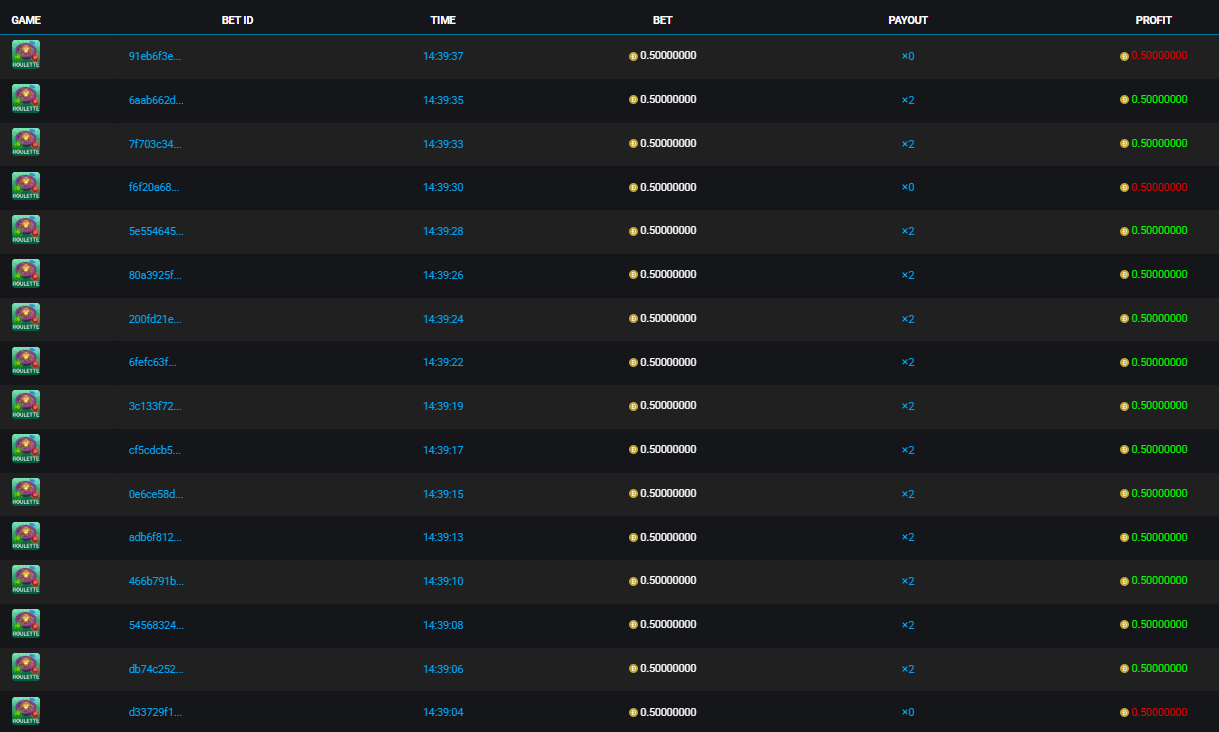Click the ×2 payout in the 54568324 row
1219x732 pixels.
point(908,625)
